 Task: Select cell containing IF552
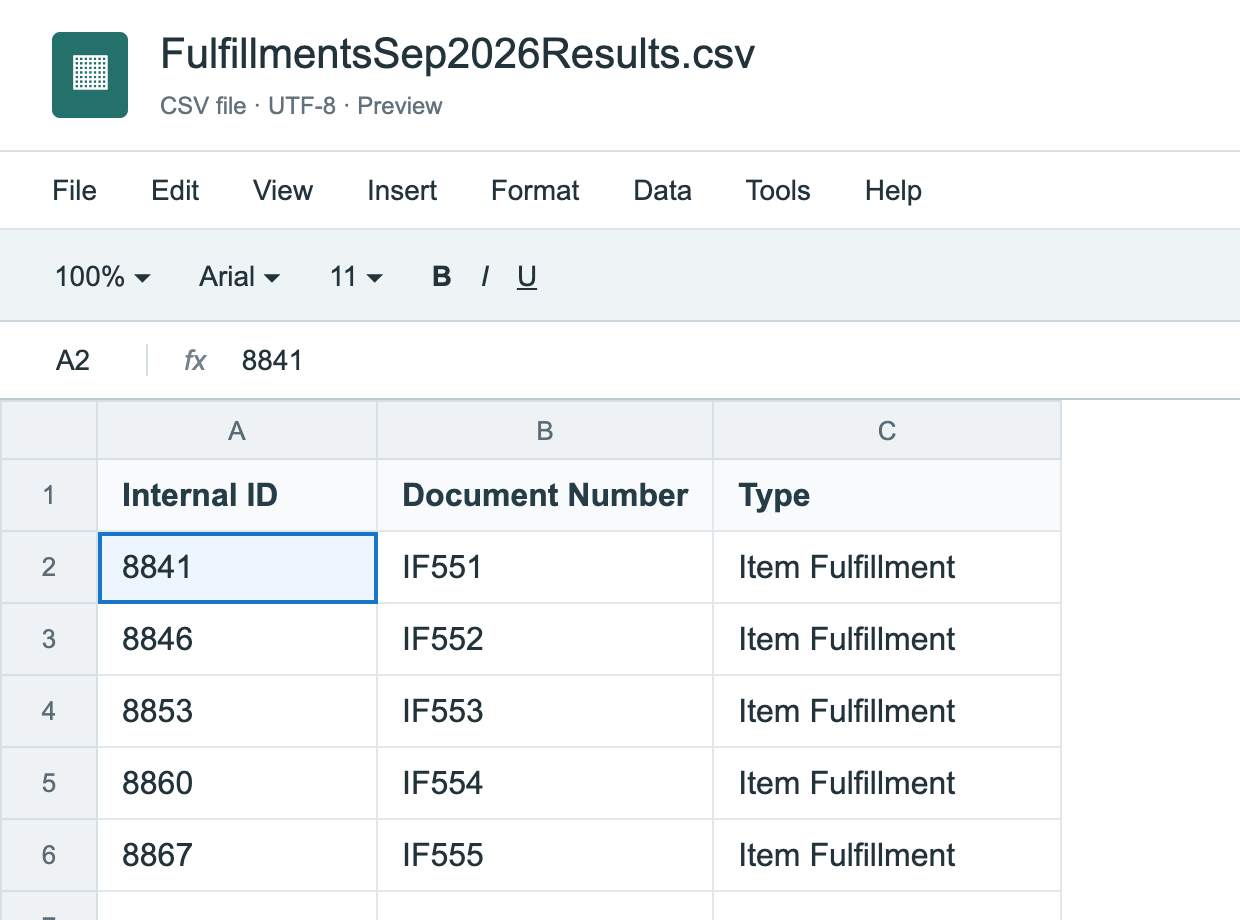[x=545, y=639]
